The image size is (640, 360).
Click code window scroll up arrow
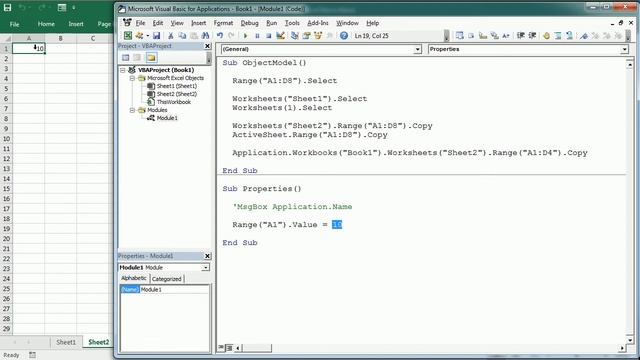click(630, 65)
